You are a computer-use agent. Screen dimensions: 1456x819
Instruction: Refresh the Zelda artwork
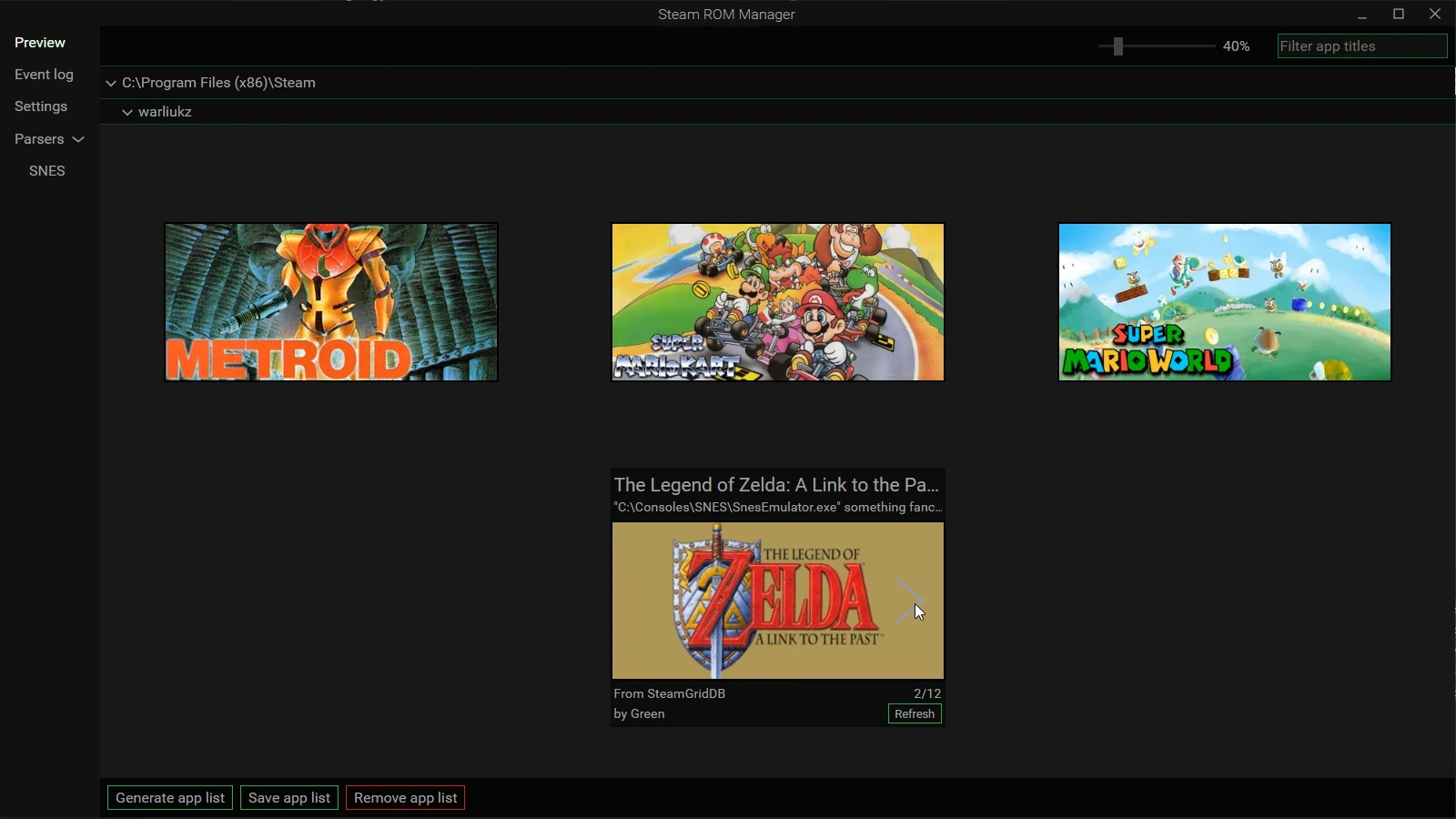point(915,714)
